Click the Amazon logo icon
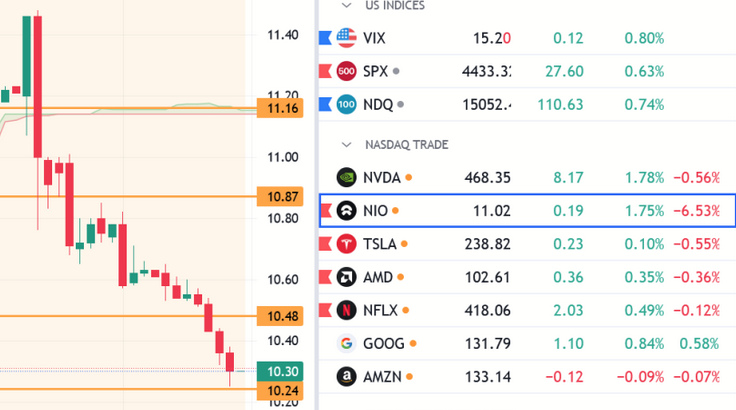 347,376
